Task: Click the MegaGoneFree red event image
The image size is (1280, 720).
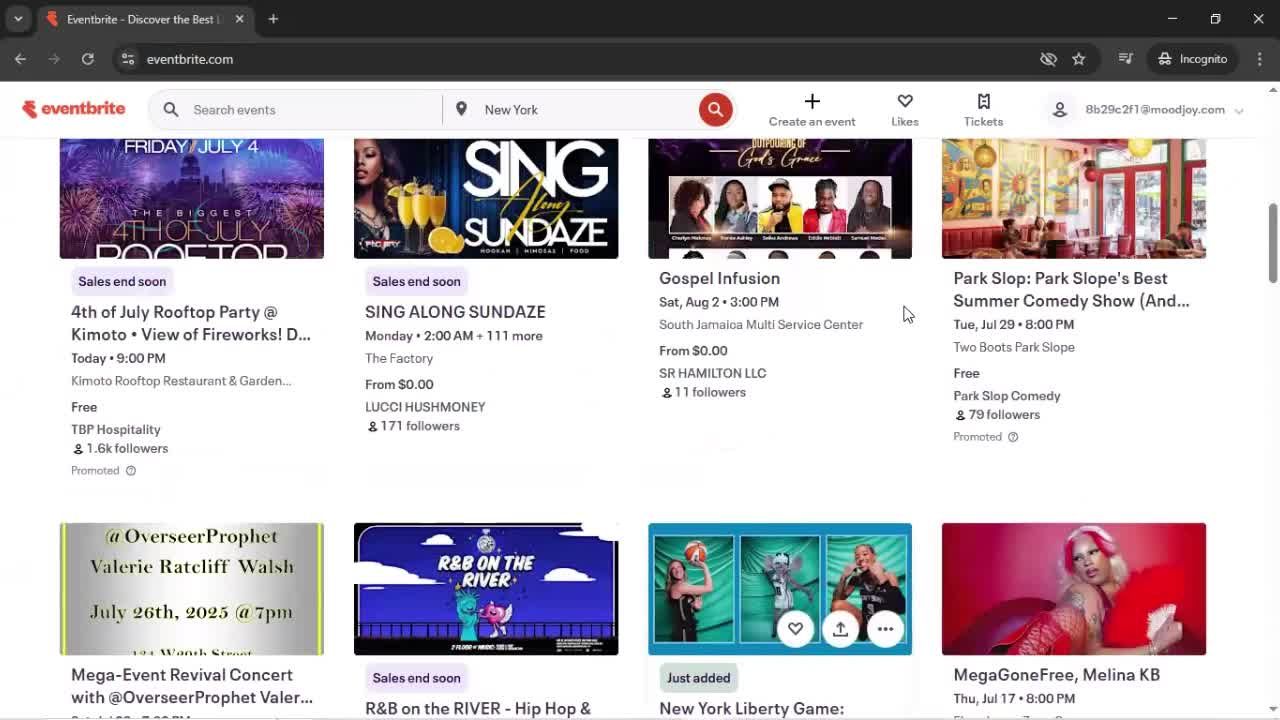Action: pyautogui.click(x=1074, y=589)
